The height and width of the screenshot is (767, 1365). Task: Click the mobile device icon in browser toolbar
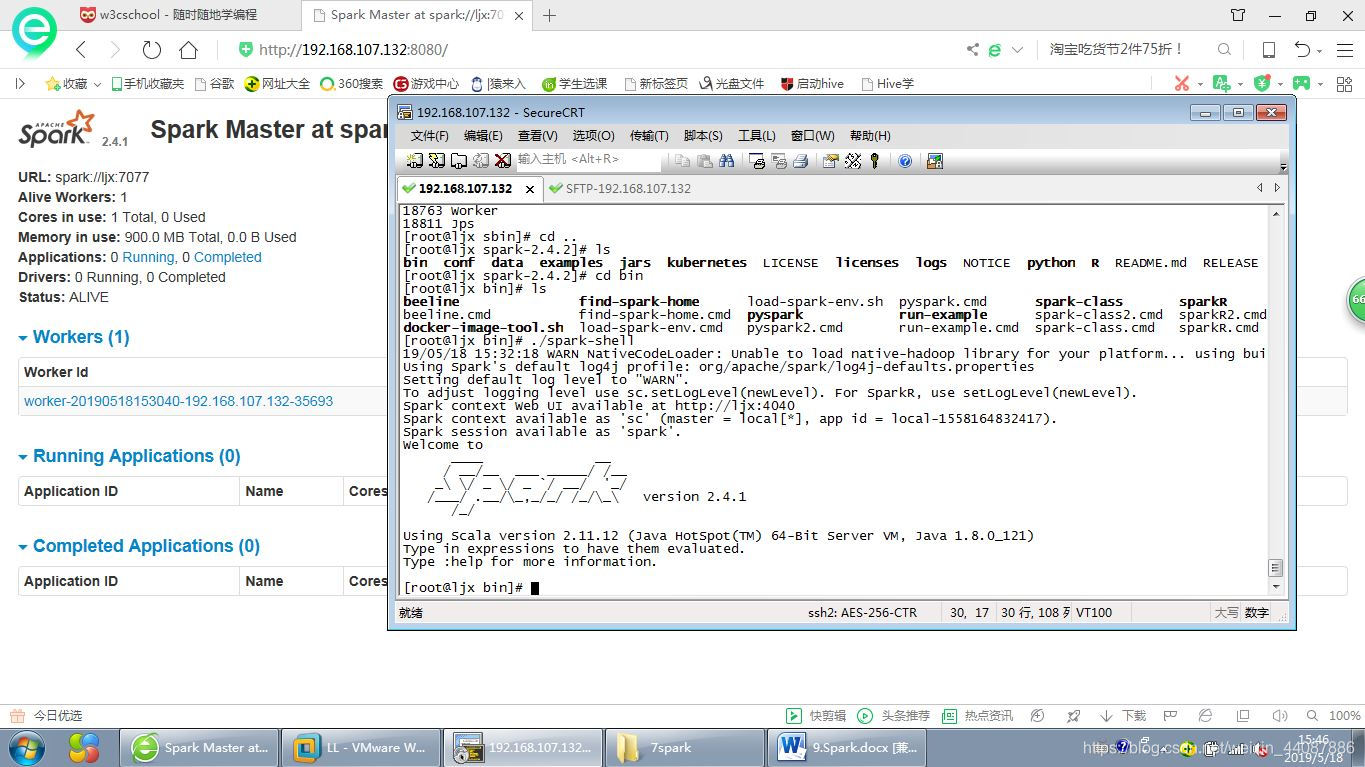coord(1268,50)
